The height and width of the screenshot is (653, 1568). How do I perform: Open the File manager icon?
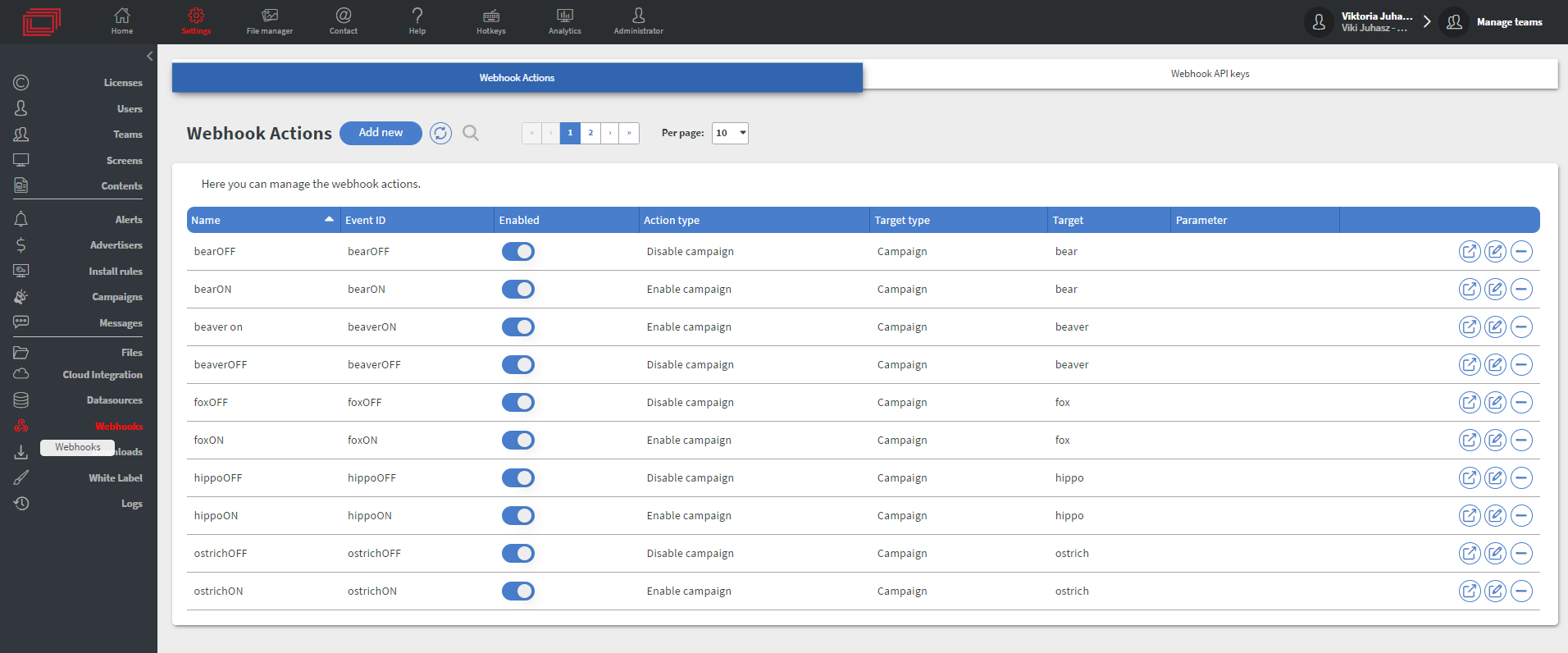270,16
